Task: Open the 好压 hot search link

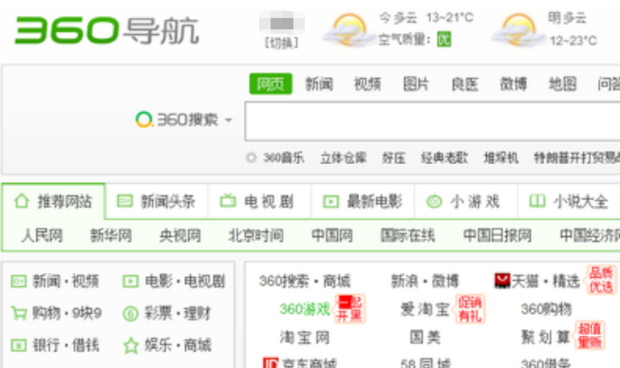Action: [393, 158]
